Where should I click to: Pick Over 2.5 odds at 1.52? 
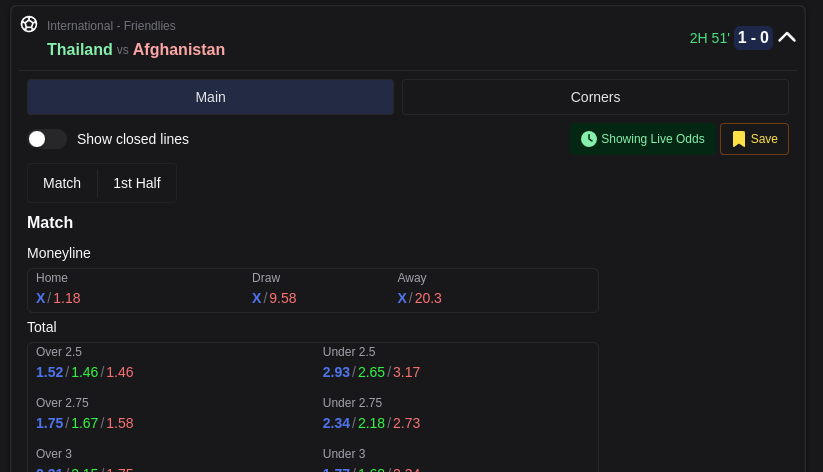click(x=49, y=372)
